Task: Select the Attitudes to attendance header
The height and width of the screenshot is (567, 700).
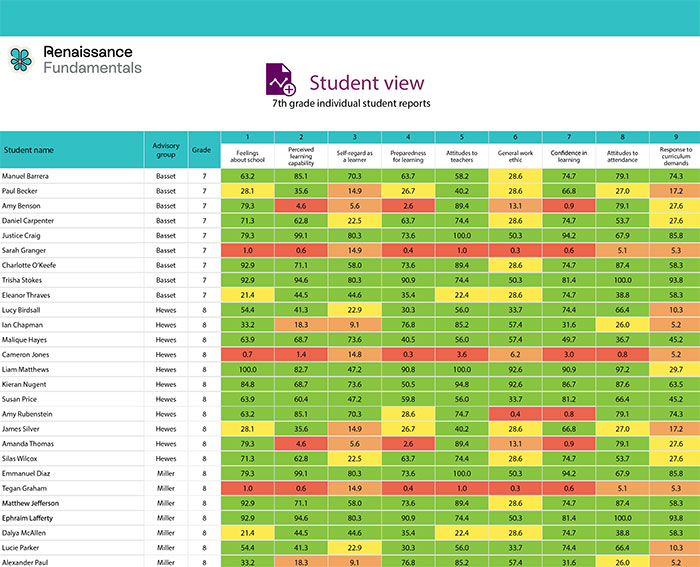Action: point(622,155)
